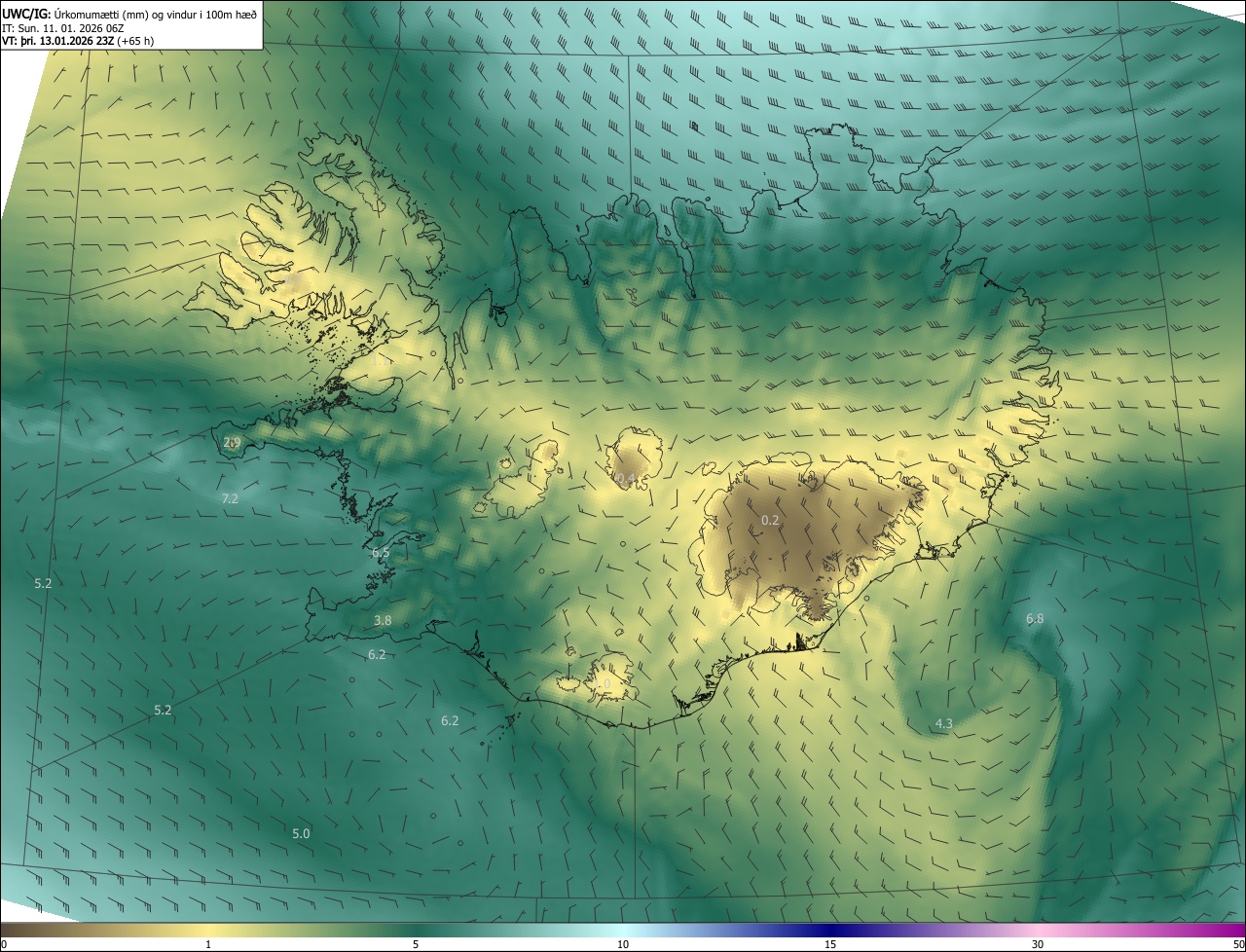Click the colorbar tick label 10
Screen dimensions: 1246x952
pos(623,944)
